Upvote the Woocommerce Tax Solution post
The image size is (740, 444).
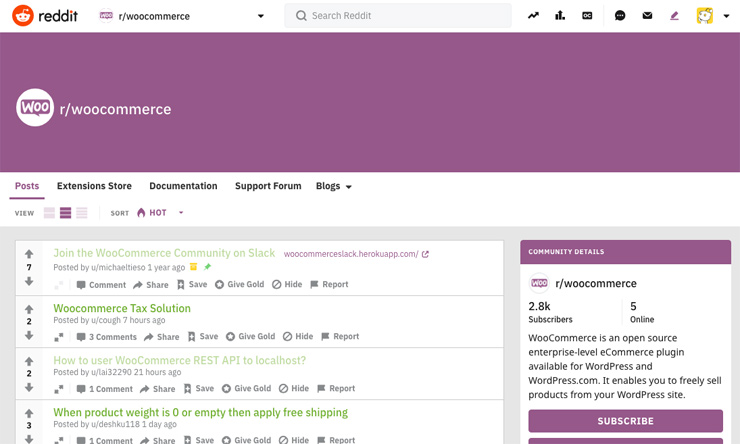pyautogui.click(x=29, y=309)
